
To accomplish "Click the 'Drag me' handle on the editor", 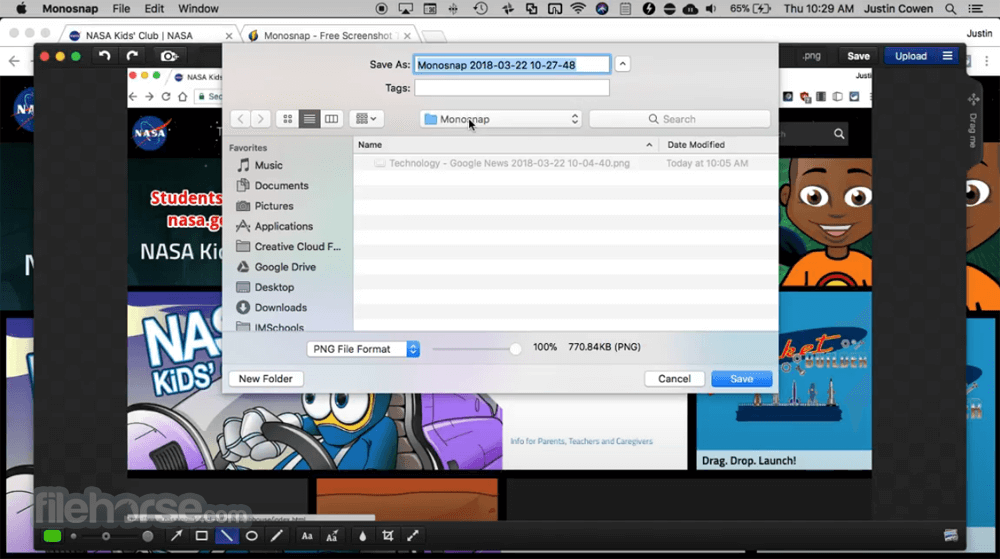I will click(x=973, y=121).
